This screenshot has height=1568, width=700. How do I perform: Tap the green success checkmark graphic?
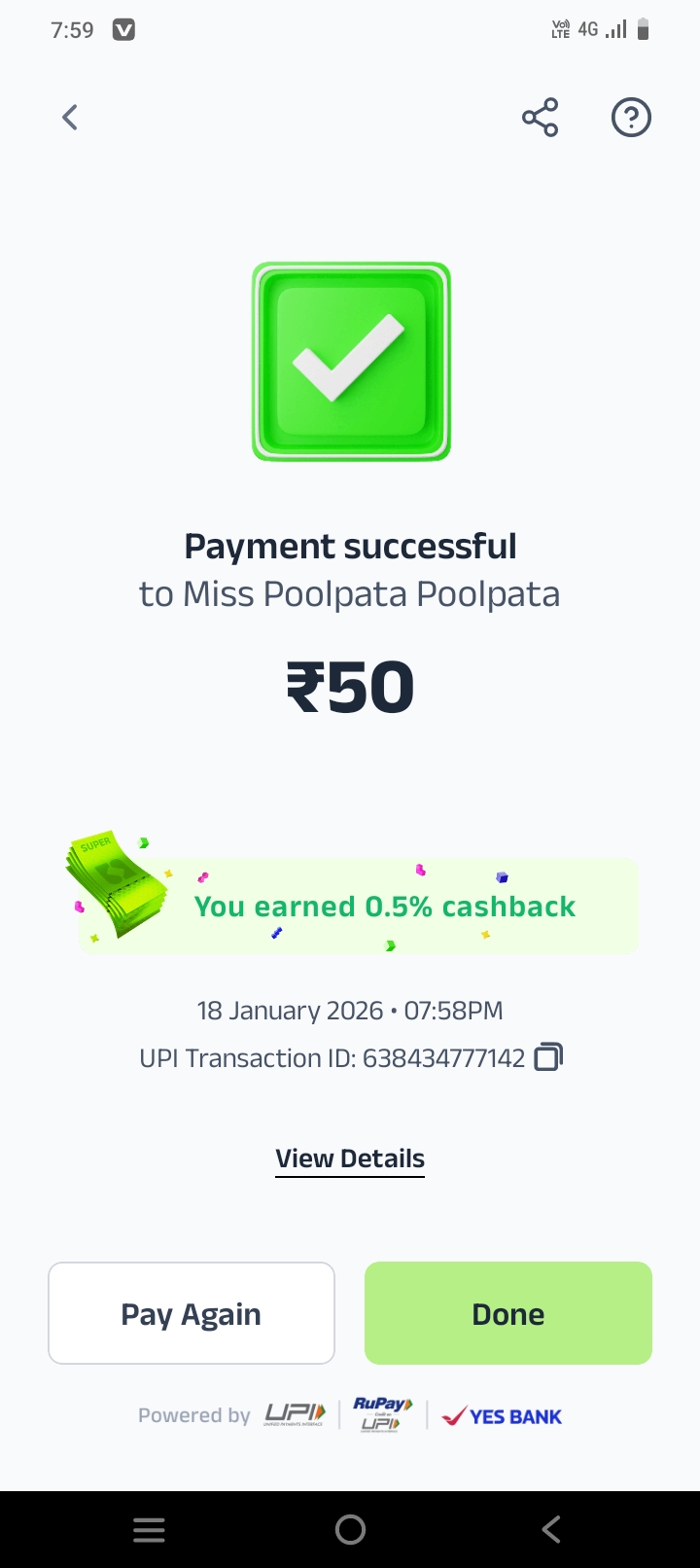tap(351, 361)
